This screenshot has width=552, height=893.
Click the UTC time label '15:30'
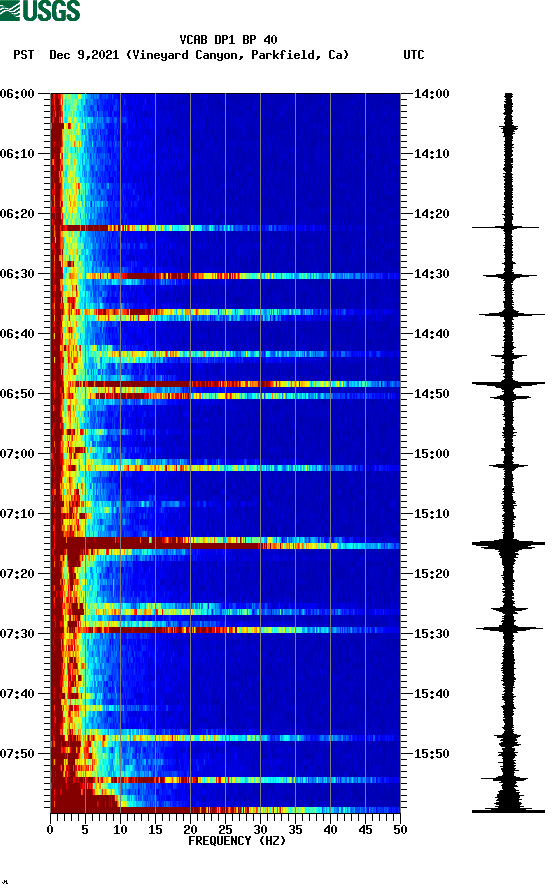point(432,634)
